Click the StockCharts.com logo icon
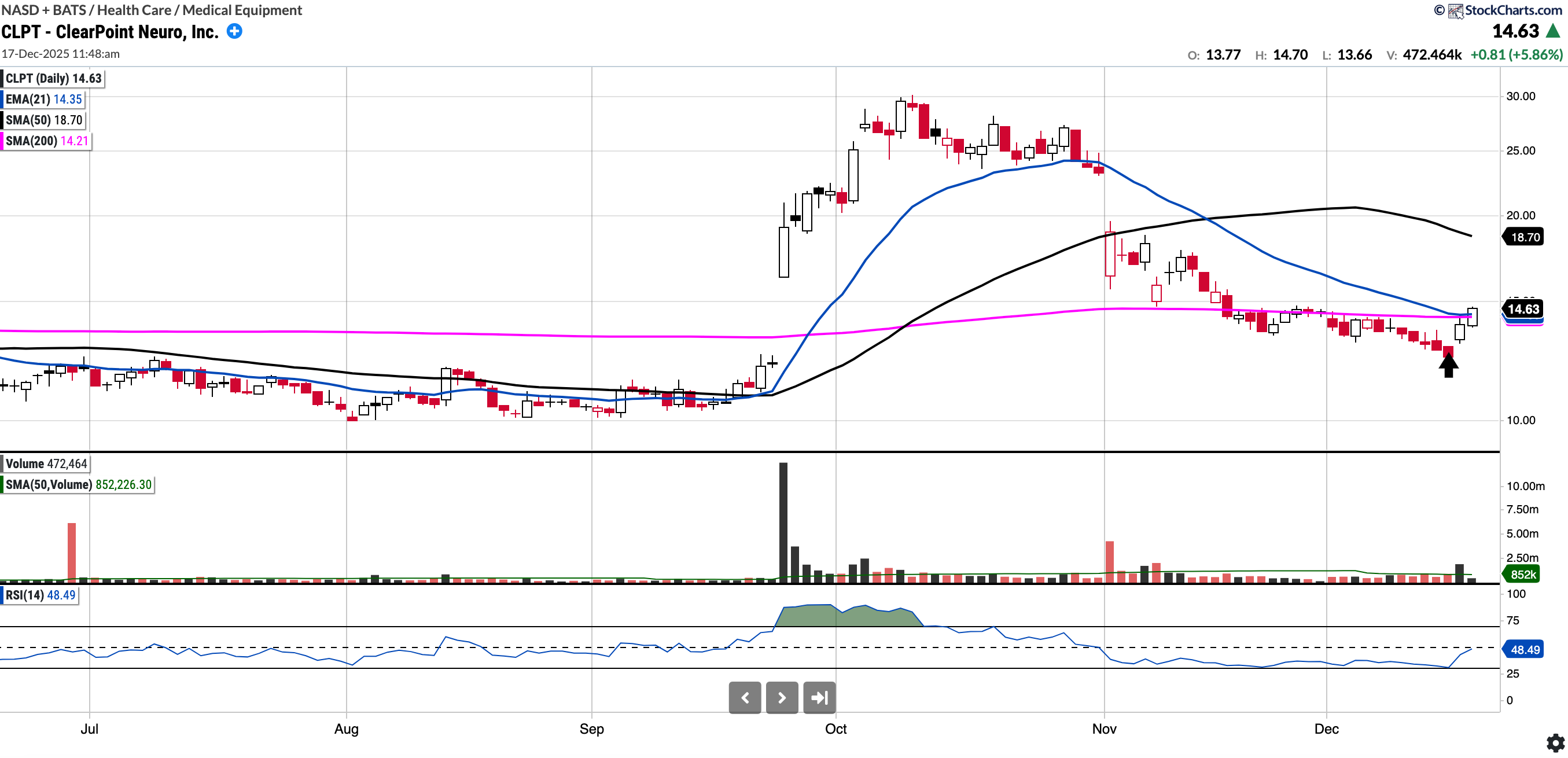 pyautogui.click(x=1455, y=11)
